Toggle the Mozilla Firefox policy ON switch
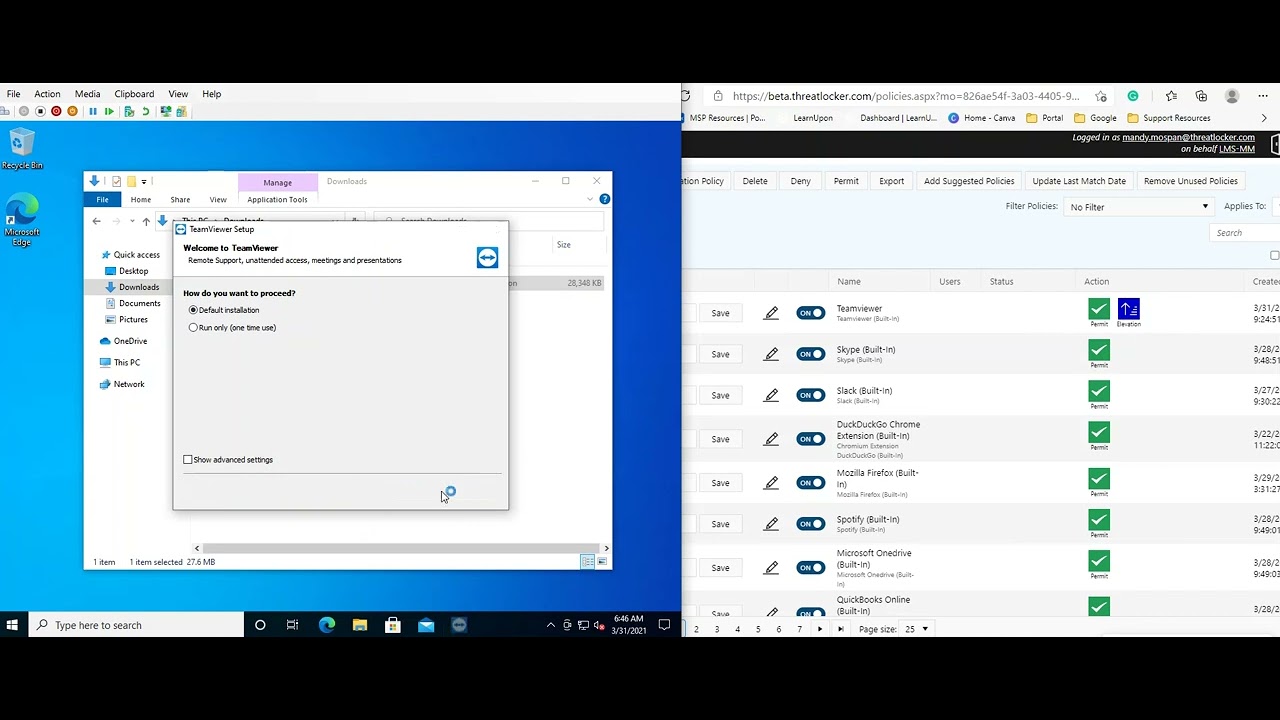This screenshot has height=720, width=1280. [810, 483]
